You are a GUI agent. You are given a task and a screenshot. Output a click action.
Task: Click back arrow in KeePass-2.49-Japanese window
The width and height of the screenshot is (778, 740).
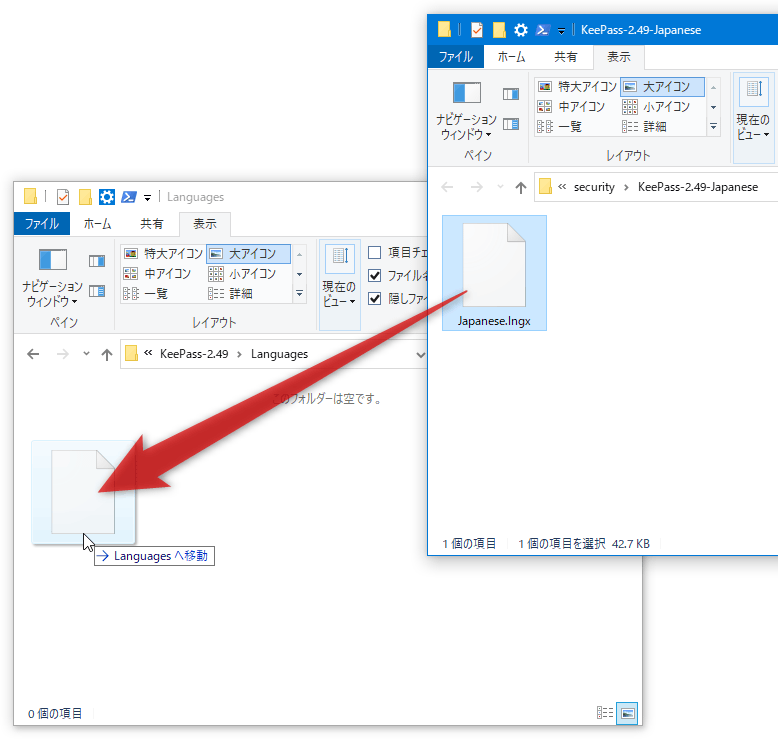447,187
